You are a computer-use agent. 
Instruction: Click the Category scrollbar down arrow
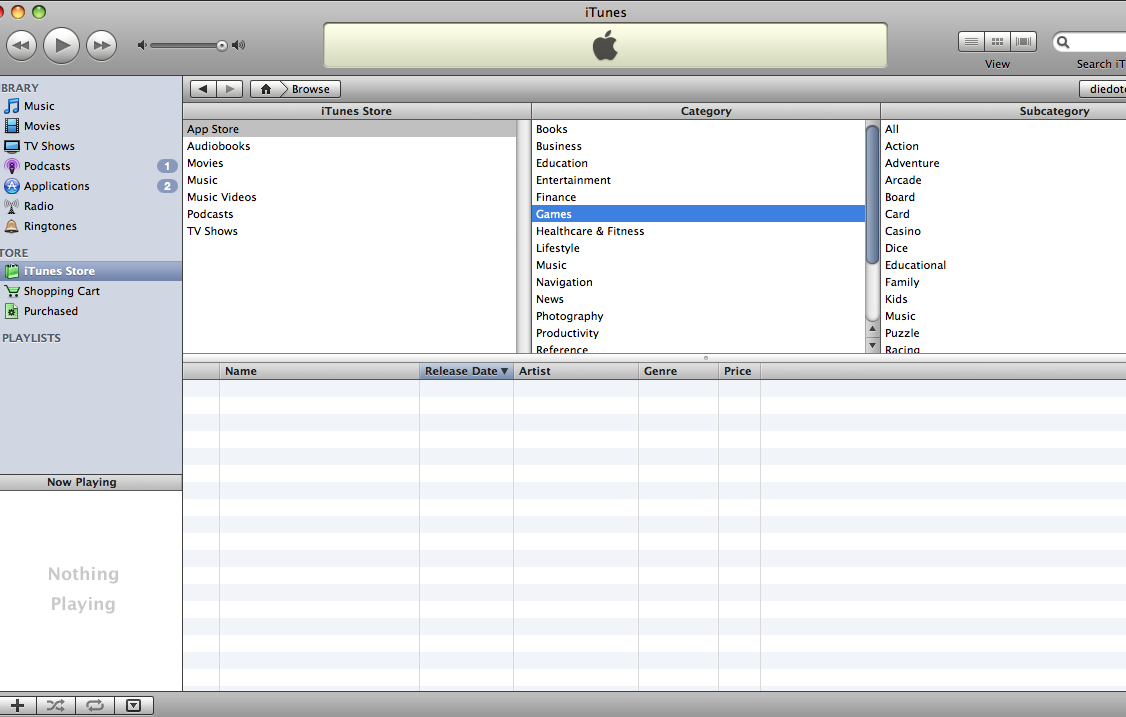tap(873, 346)
